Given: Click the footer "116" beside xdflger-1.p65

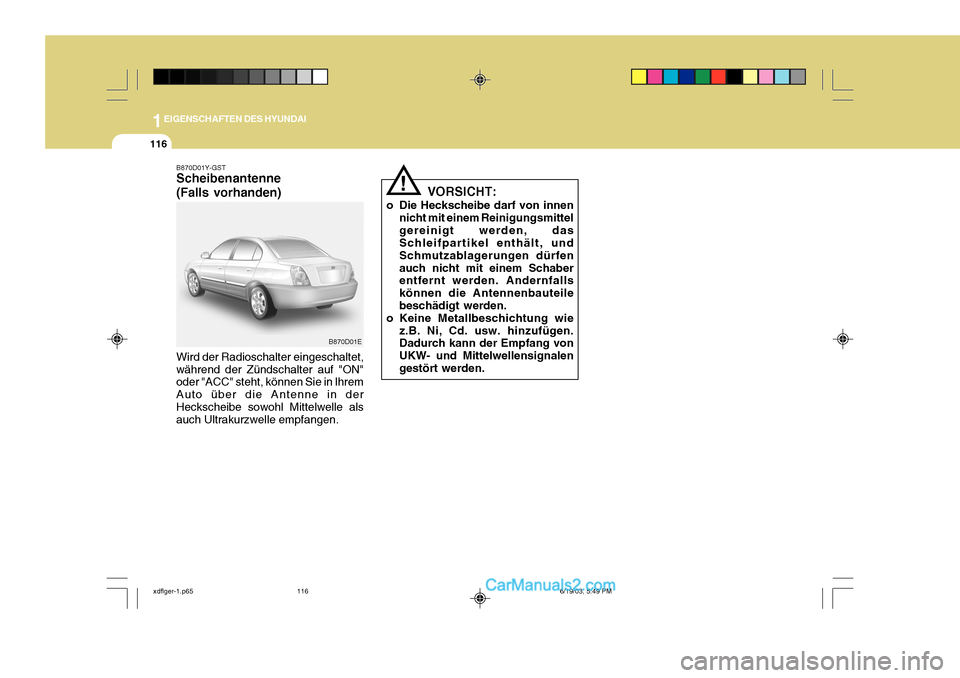Looking at the screenshot, I should tap(303, 592).
